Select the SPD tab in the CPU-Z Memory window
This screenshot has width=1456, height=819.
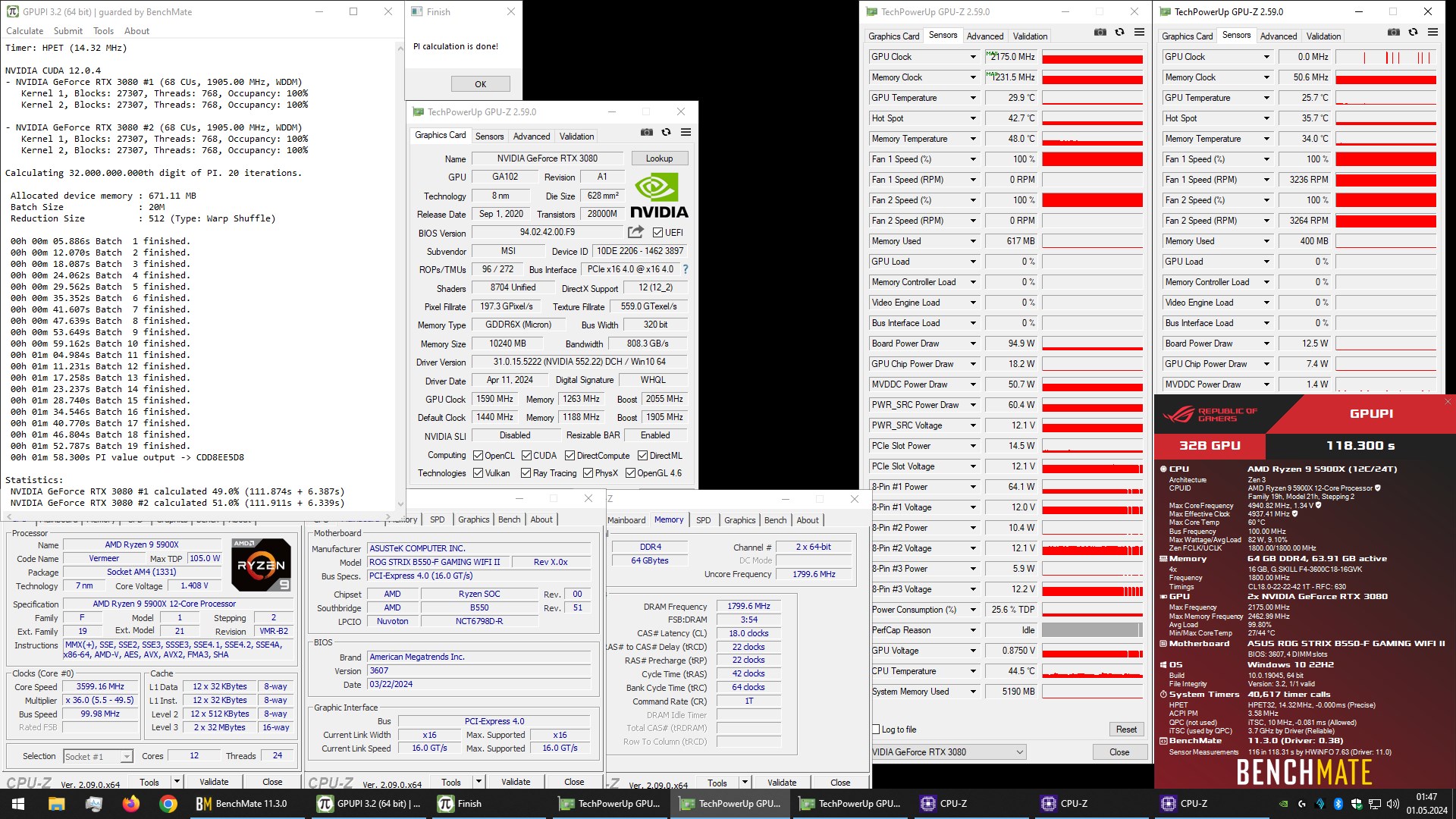(x=704, y=520)
